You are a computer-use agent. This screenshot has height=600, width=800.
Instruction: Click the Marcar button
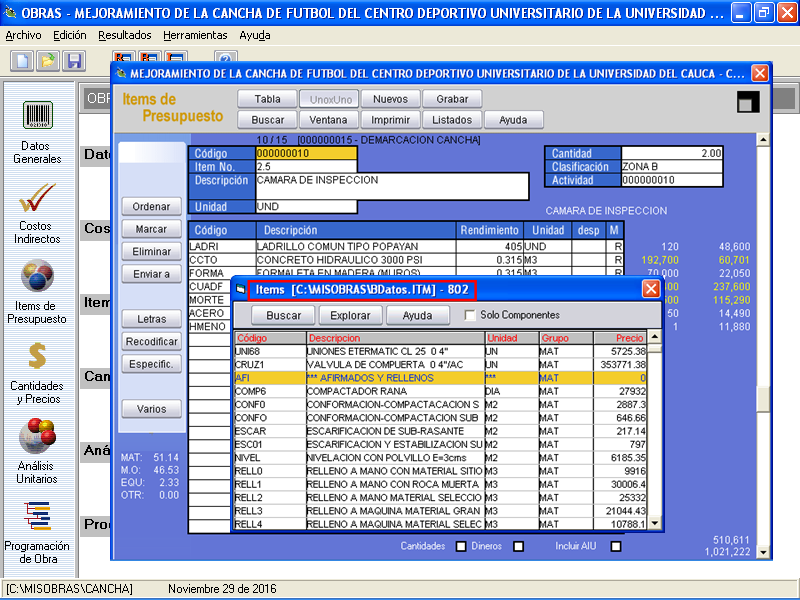152,229
